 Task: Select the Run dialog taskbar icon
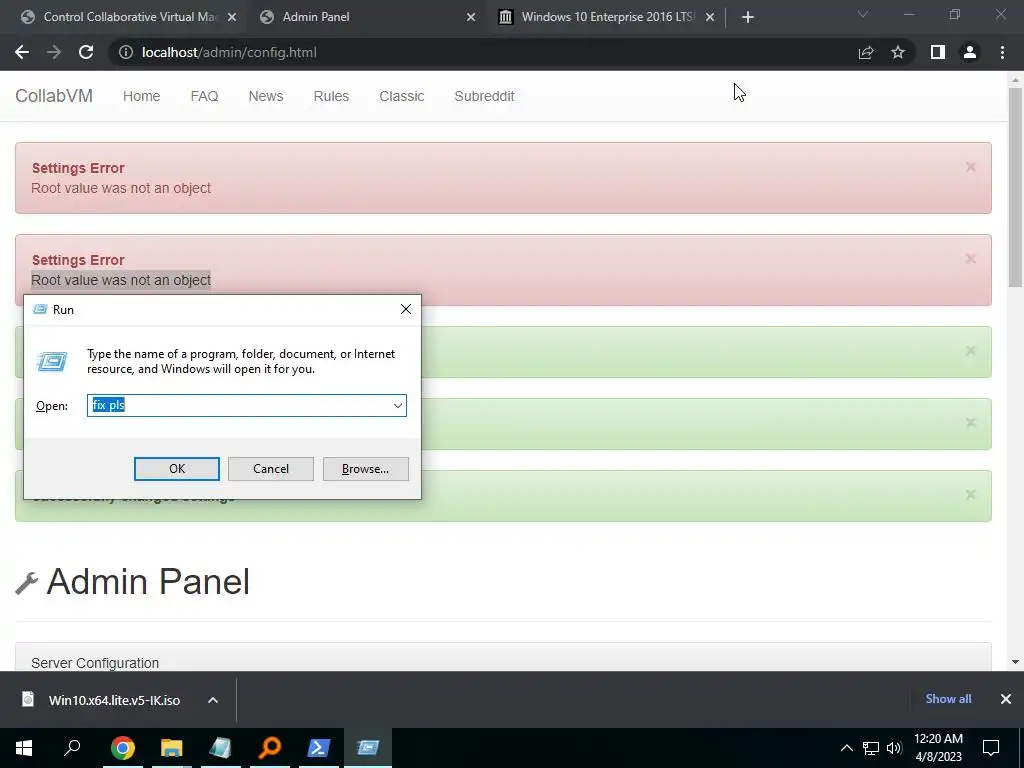pyautogui.click(x=368, y=748)
